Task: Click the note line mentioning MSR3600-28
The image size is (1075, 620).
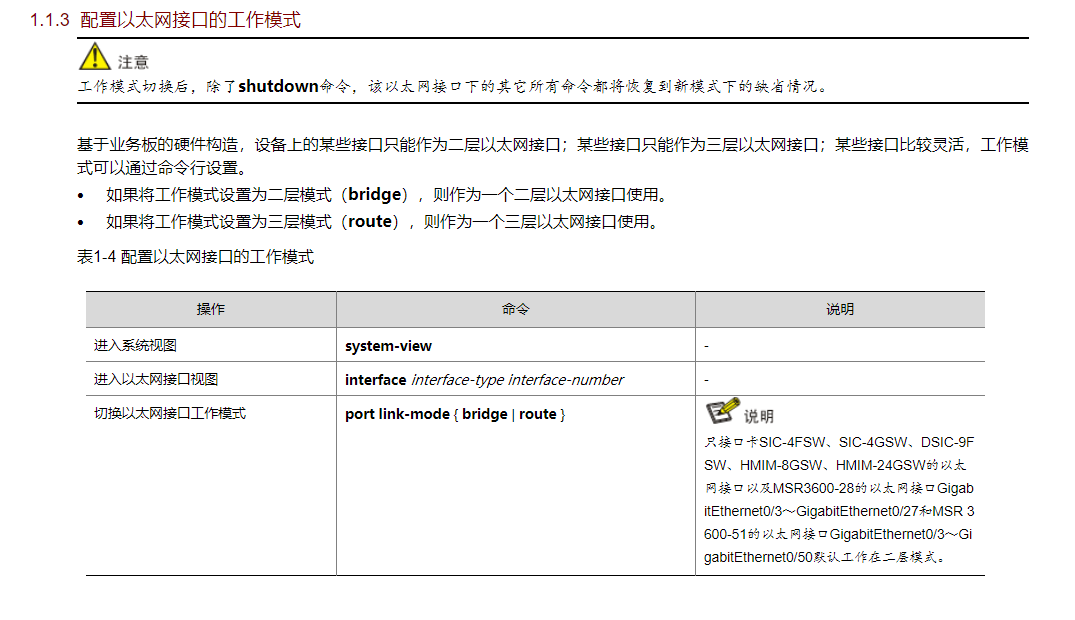Action: pos(839,488)
